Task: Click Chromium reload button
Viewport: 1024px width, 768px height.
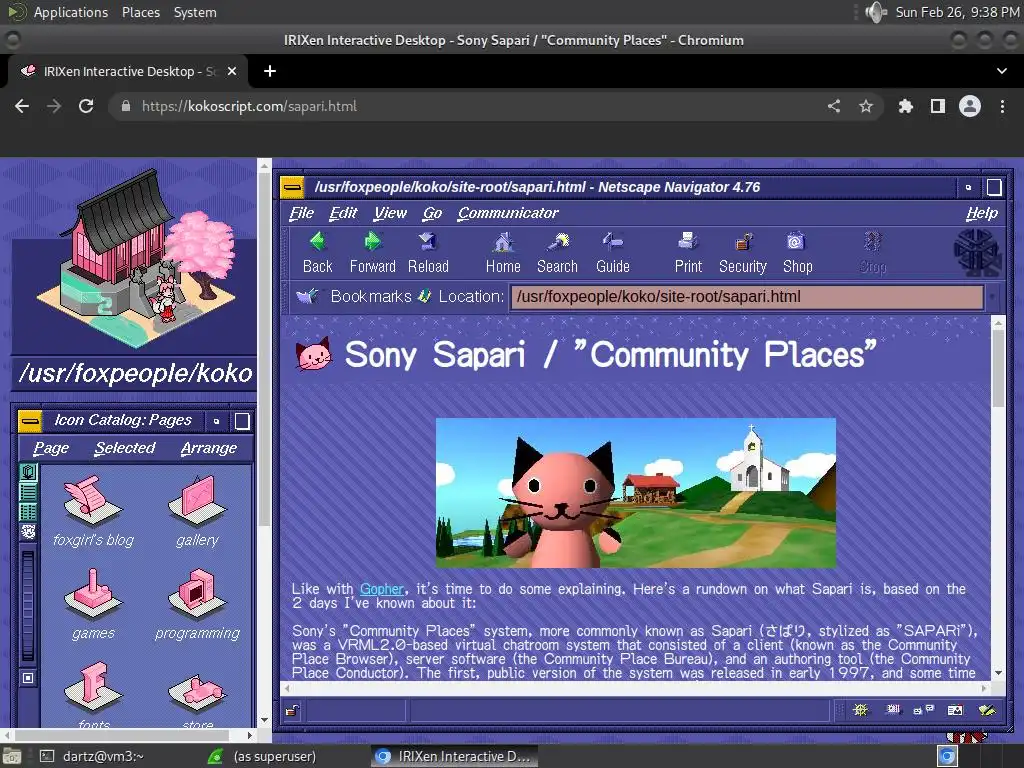Action: [86, 106]
